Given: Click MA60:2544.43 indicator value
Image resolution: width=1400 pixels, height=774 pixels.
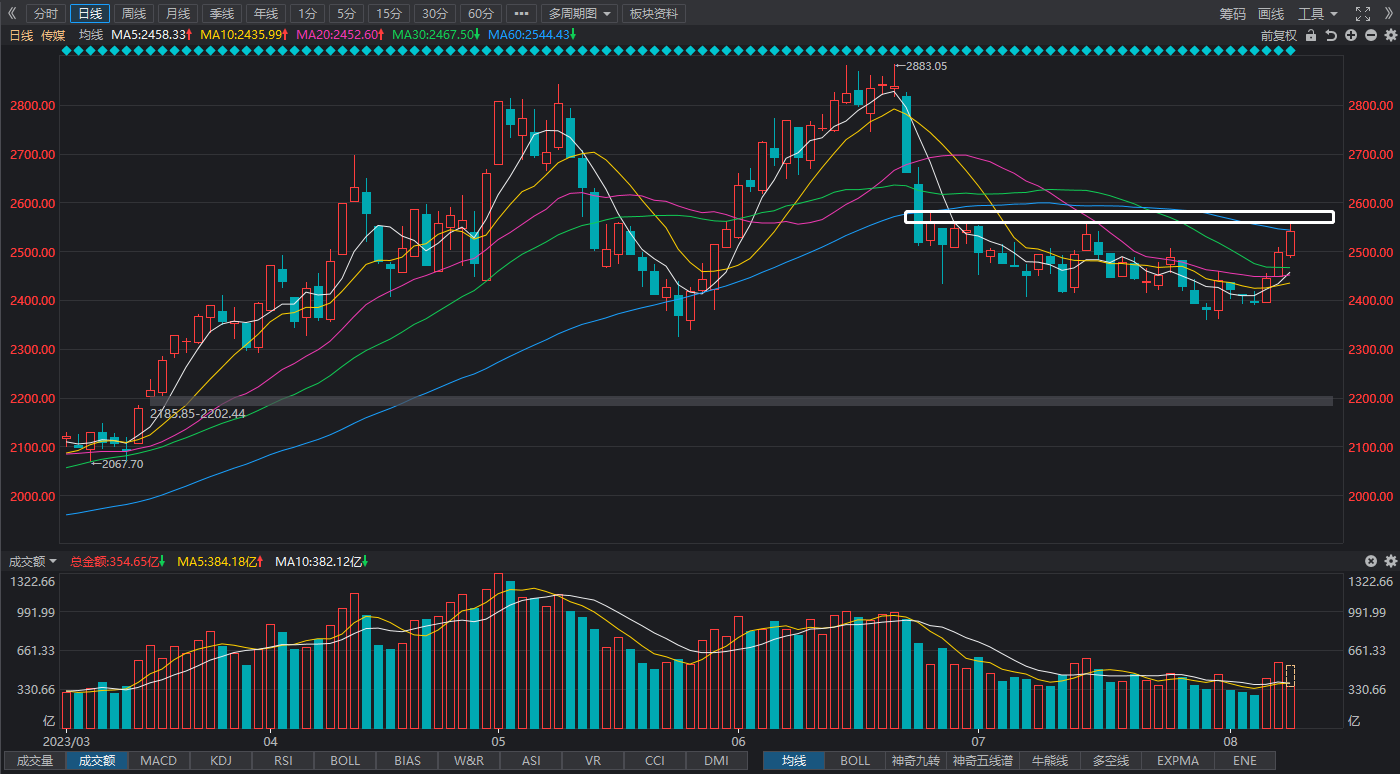Looking at the screenshot, I should click(532, 34).
